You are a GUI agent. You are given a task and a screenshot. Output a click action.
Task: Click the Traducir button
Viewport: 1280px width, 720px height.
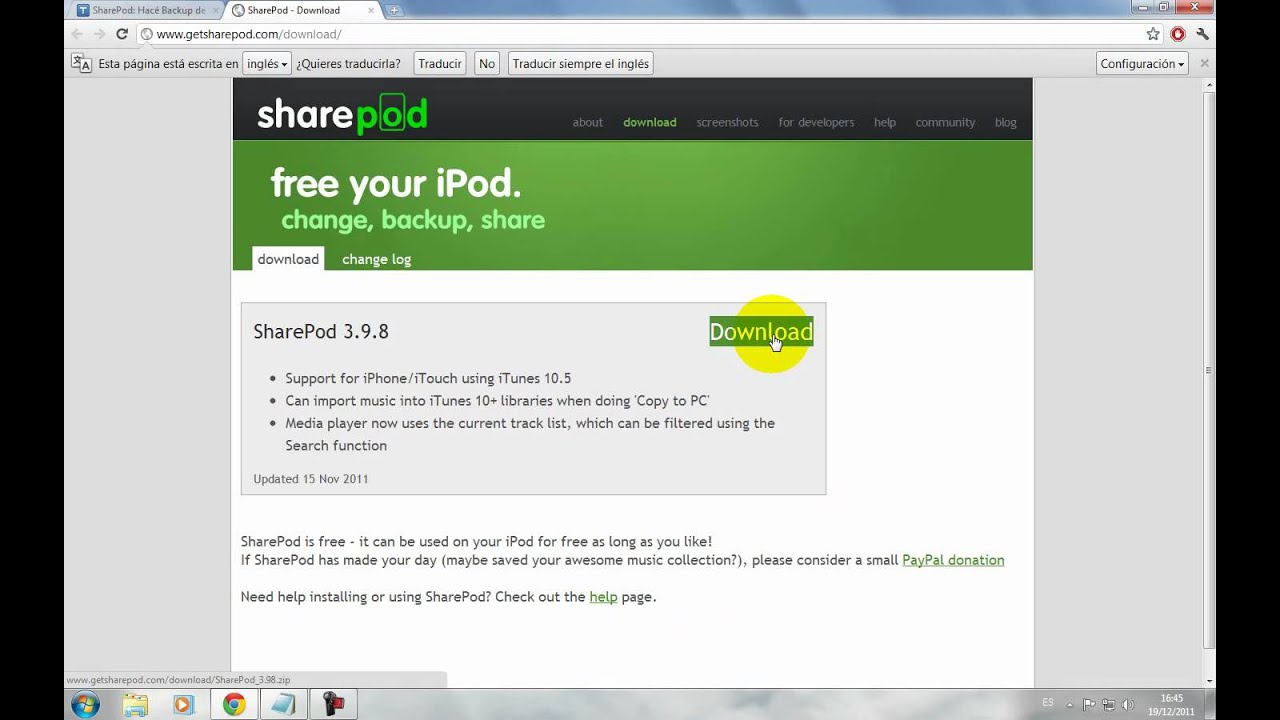click(440, 63)
